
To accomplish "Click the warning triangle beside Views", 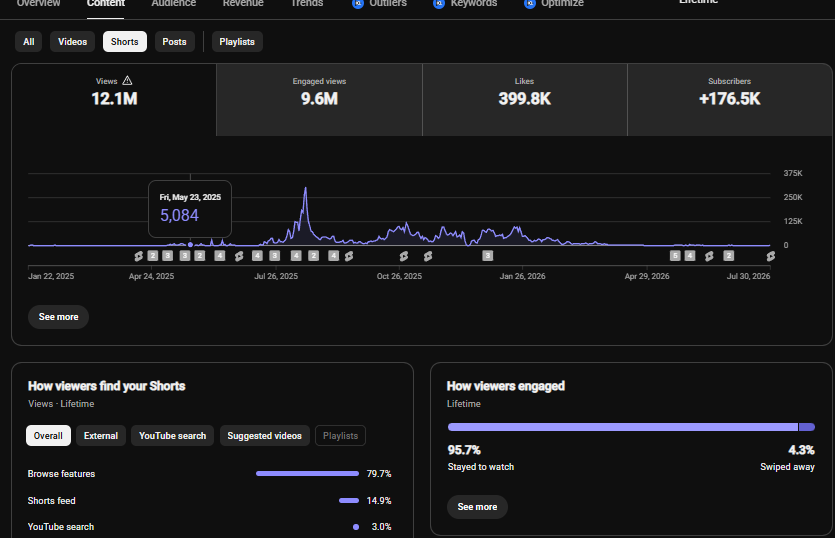I will coord(127,80).
